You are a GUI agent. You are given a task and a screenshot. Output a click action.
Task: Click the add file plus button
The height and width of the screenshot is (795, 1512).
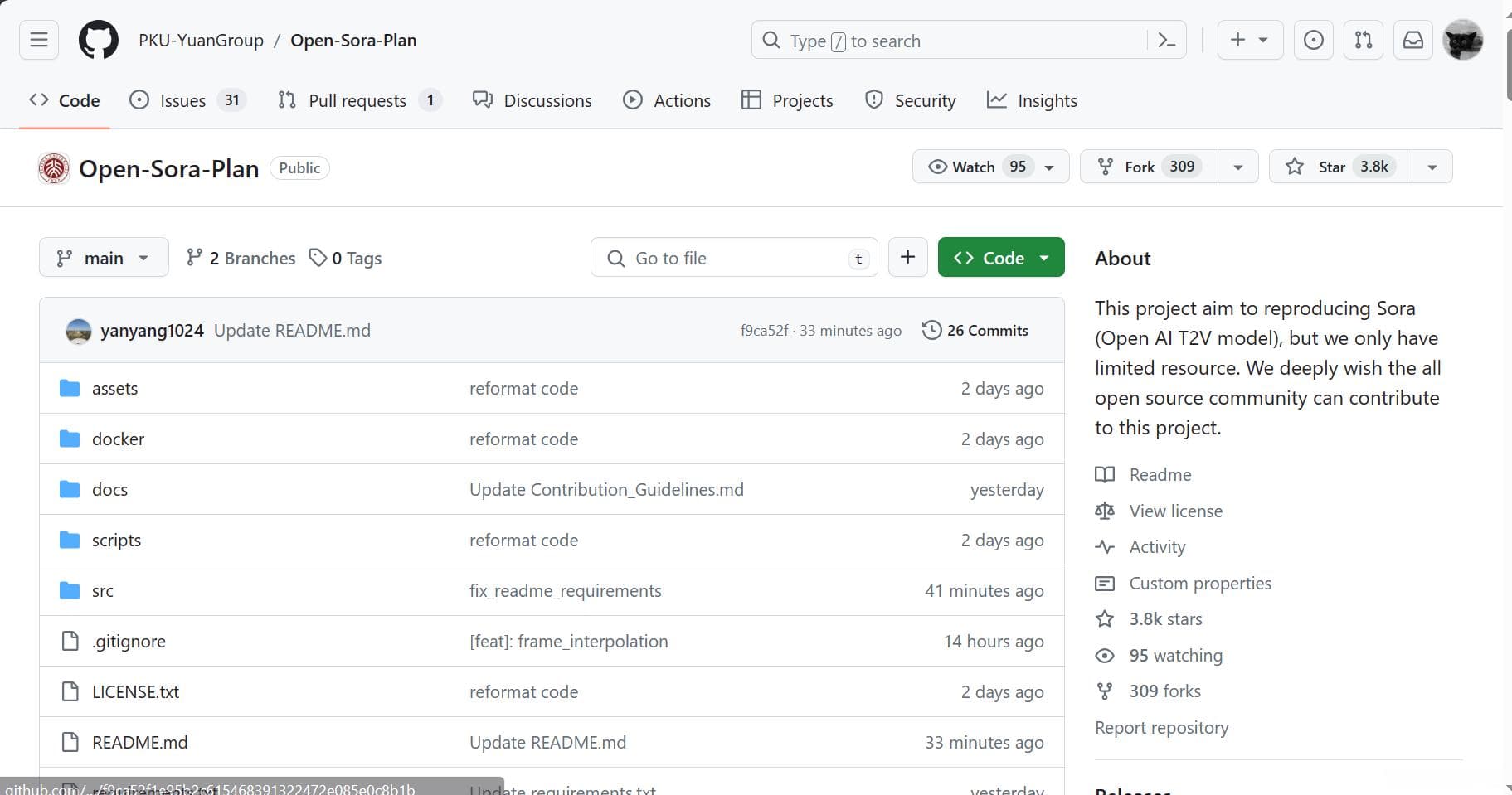pyautogui.click(x=907, y=258)
